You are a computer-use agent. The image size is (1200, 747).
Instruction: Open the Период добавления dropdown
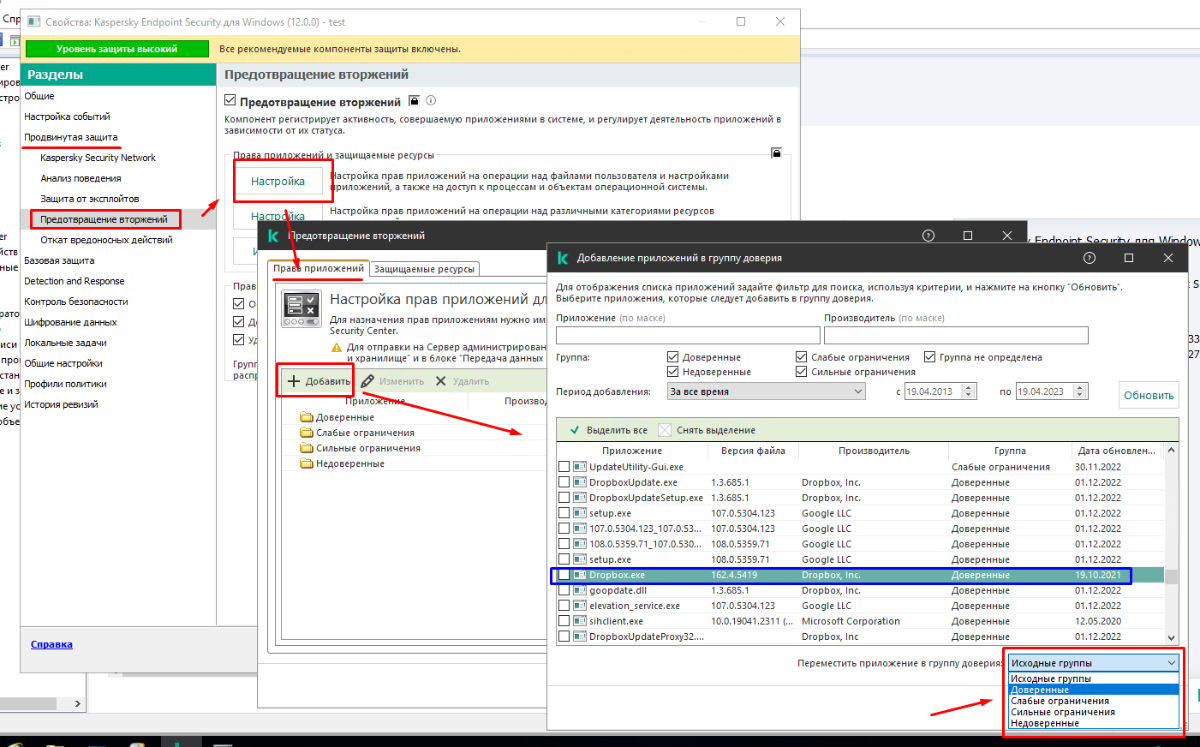767,392
